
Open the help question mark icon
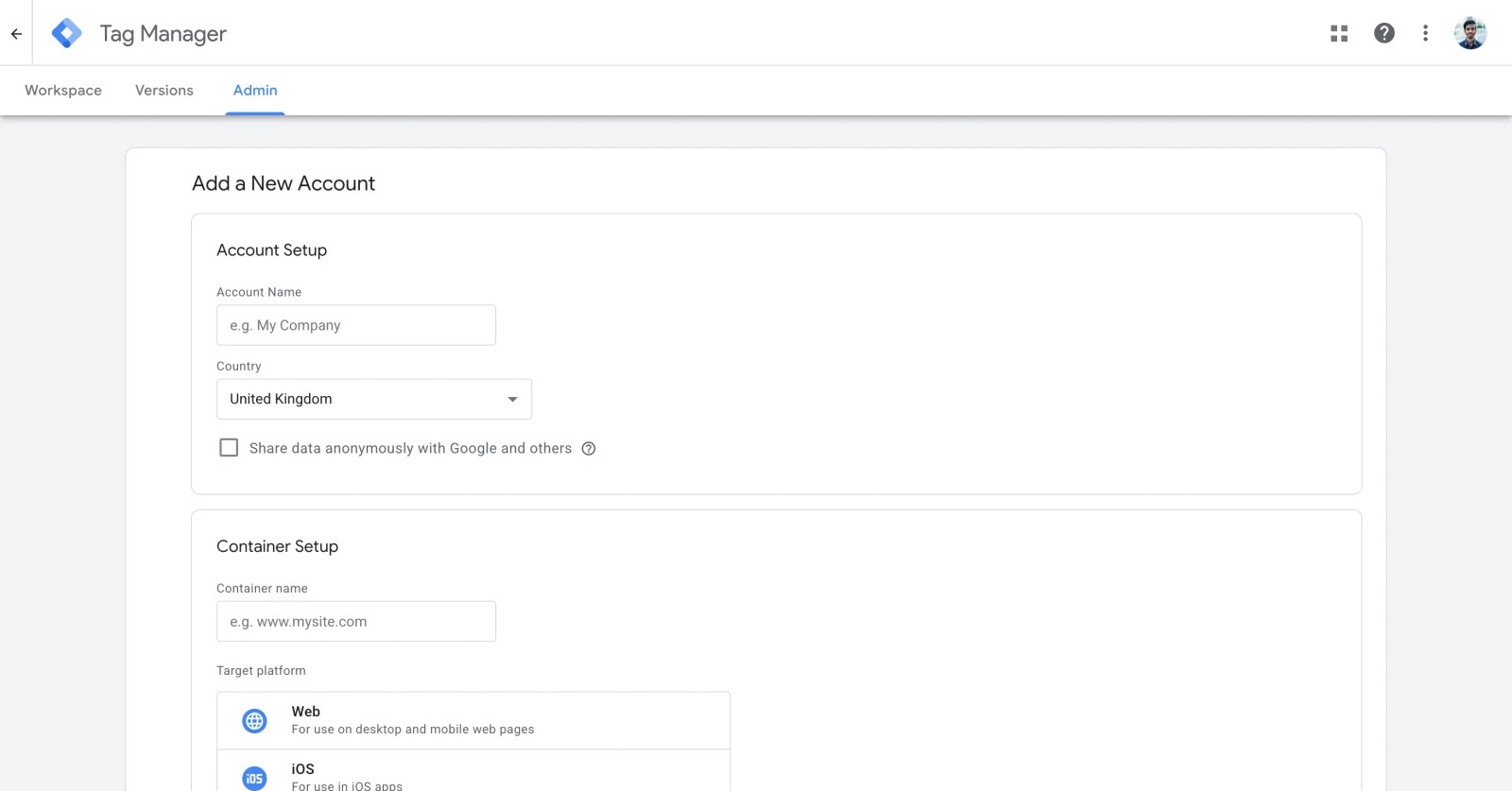[x=1384, y=33]
